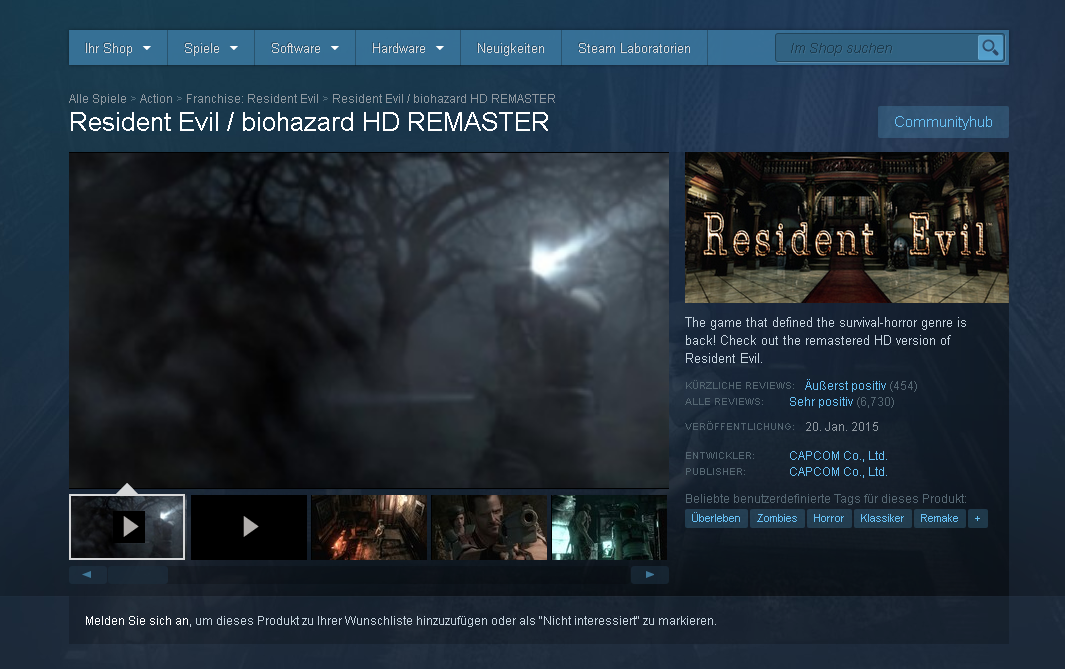Click publisher CAPCOM Co., Ltd. link

click(x=838, y=472)
